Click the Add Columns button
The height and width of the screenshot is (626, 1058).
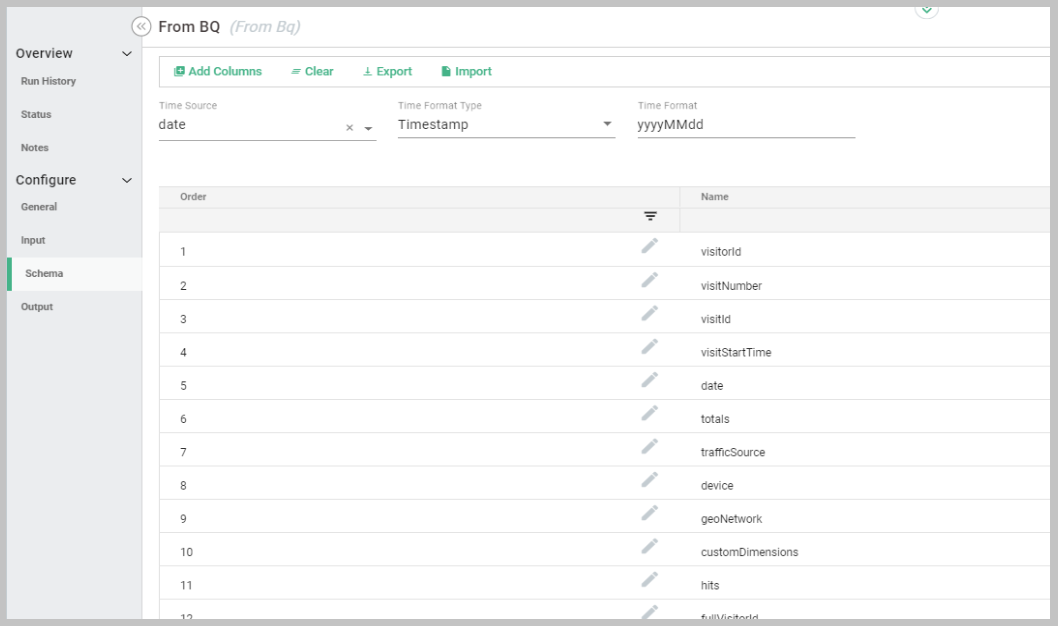[217, 72]
